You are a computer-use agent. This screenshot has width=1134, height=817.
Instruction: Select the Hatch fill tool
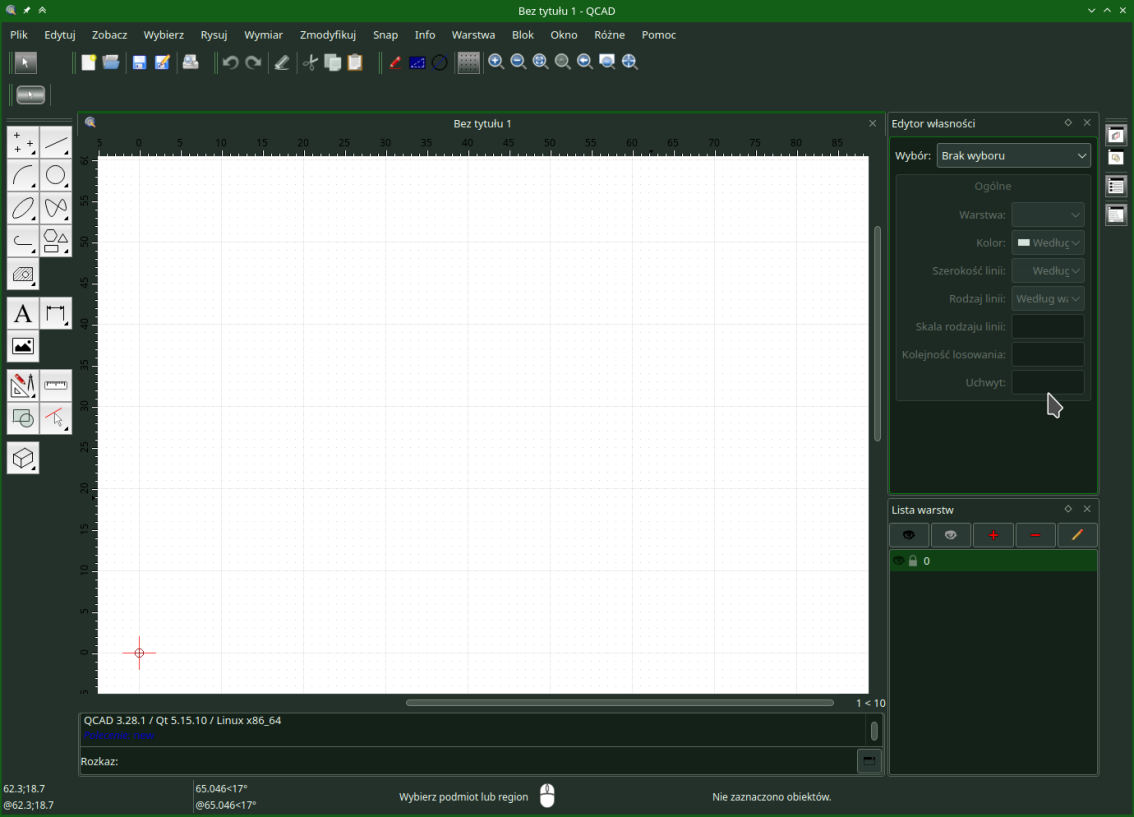(23, 275)
